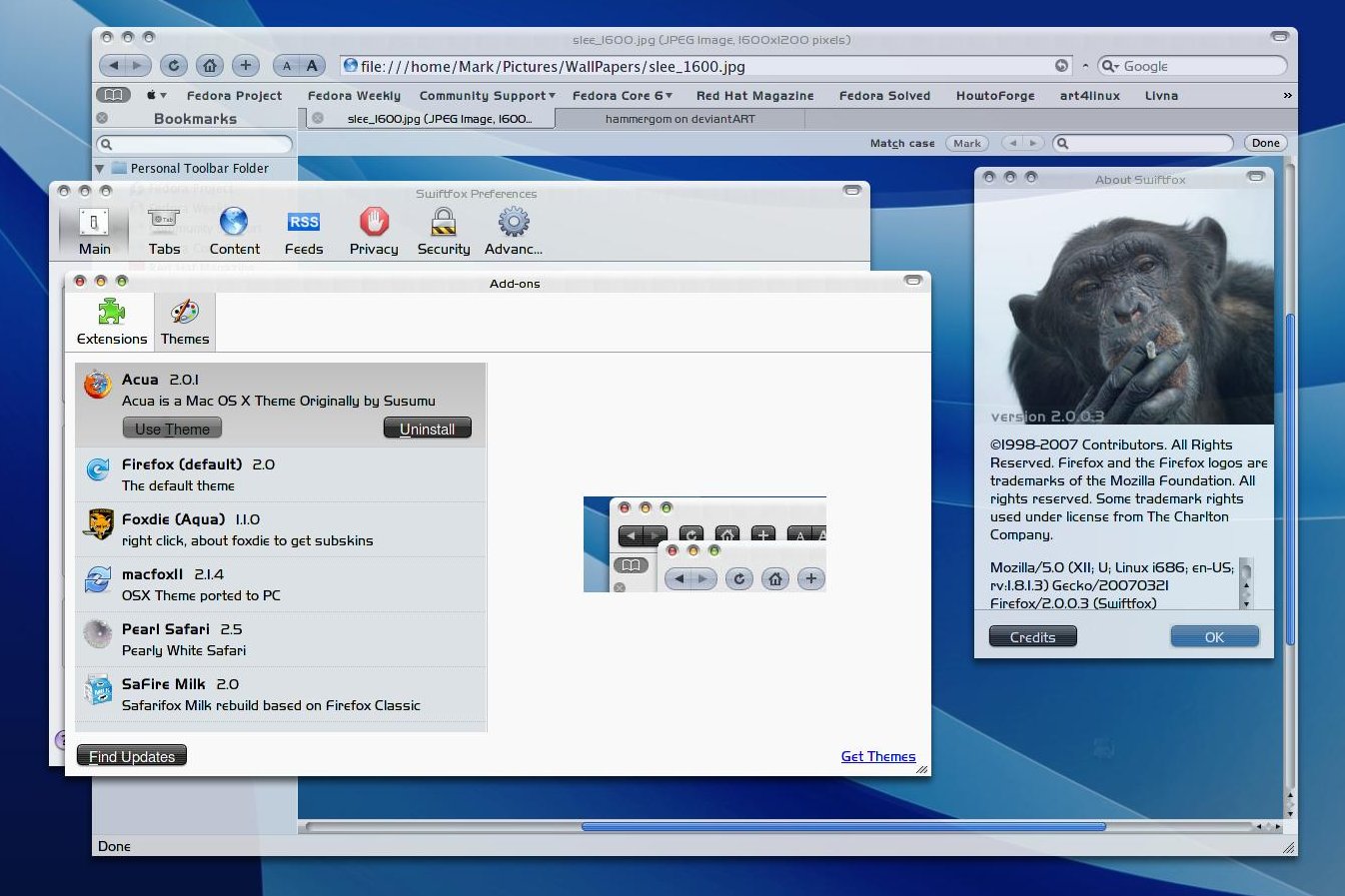Click Mark button in find bar
Viewport: 1345px width, 896px height.
click(966, 143)
